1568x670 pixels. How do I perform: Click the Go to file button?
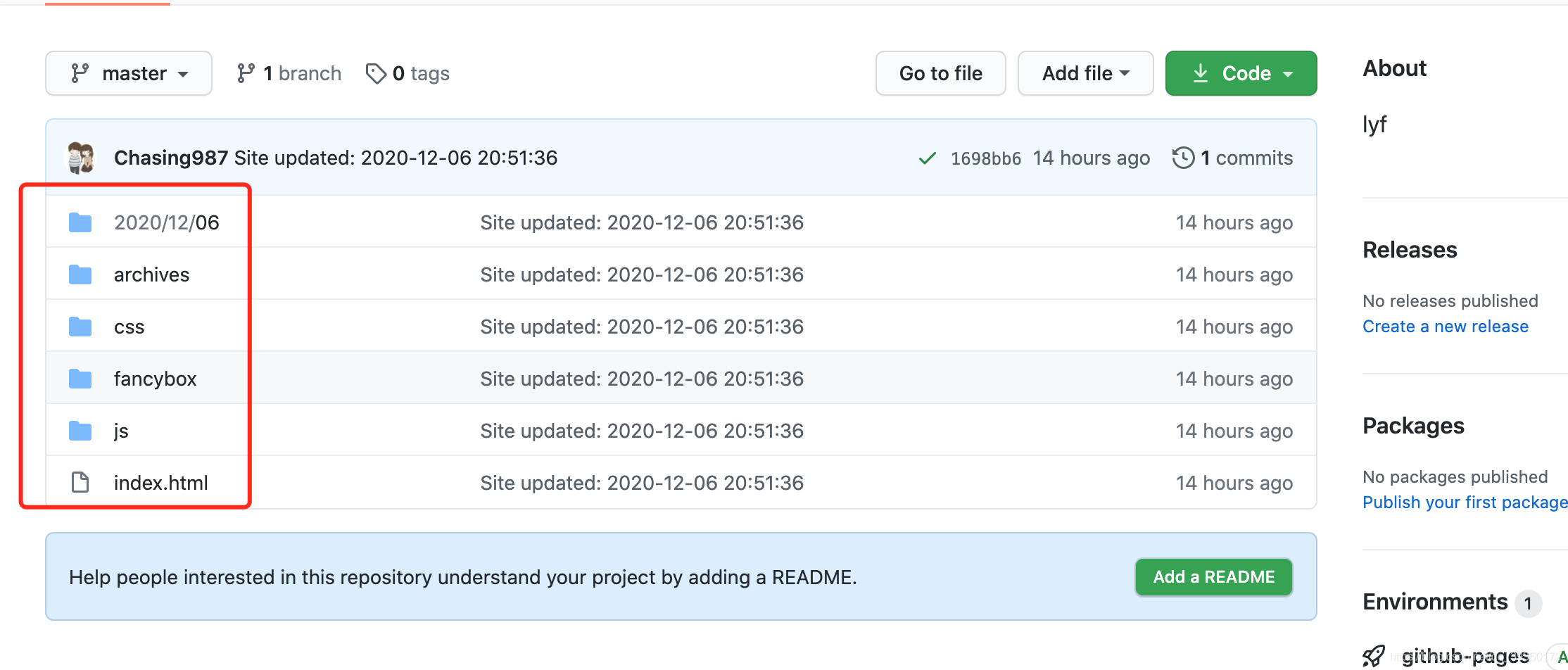point(940,73)
